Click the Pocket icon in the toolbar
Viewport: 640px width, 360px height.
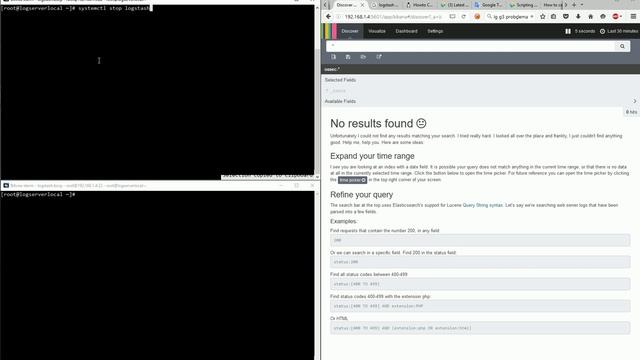(x=566, y=17)
